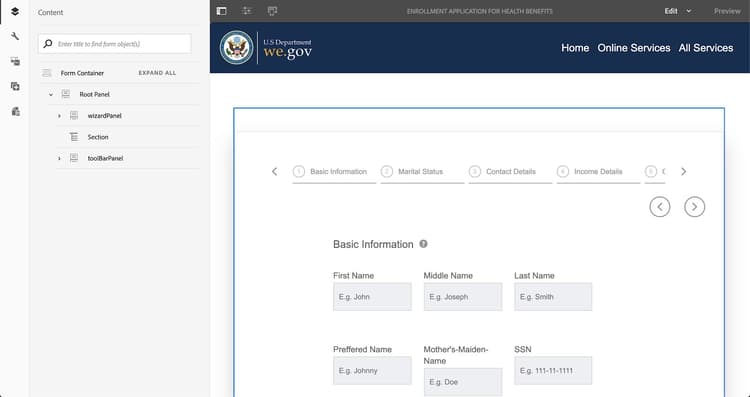This screenshot has height=397, width=750.
Task: Open the emulator device icon in toolbar
Action: [272, 11]
